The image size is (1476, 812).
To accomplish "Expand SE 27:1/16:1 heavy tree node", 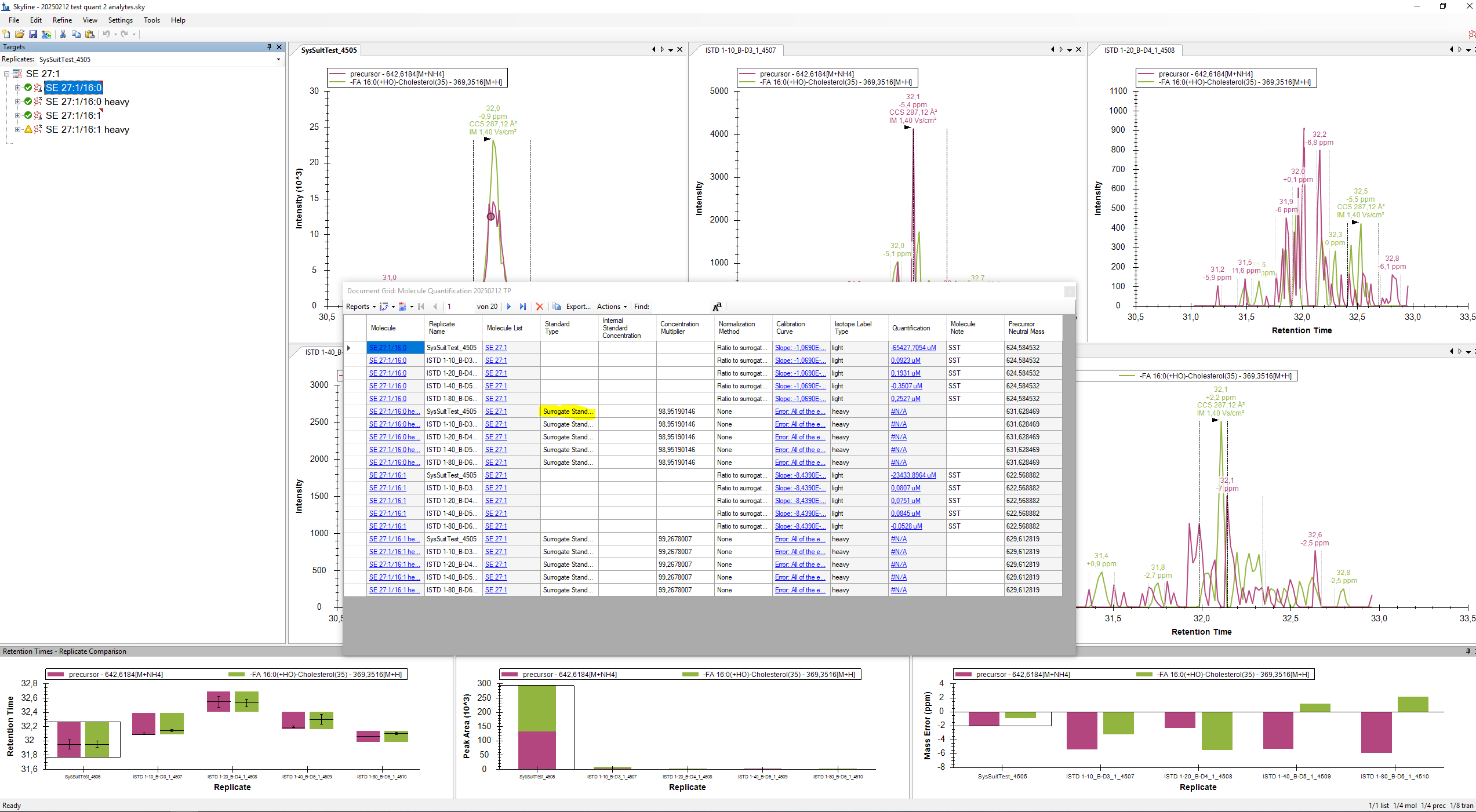I will [17, 130].
